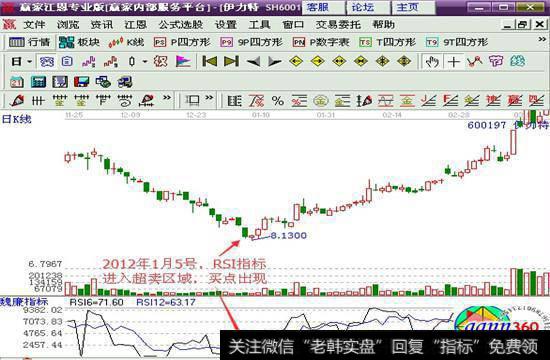Click the black right triangle arrow
The image size is (550, 360).
(x=275, y=62)
